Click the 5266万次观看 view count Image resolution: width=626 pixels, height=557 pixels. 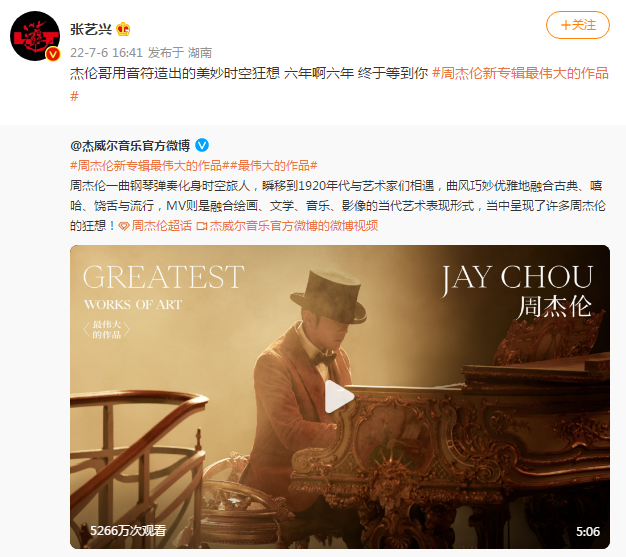pyautogui.click(x=128, y=531)
